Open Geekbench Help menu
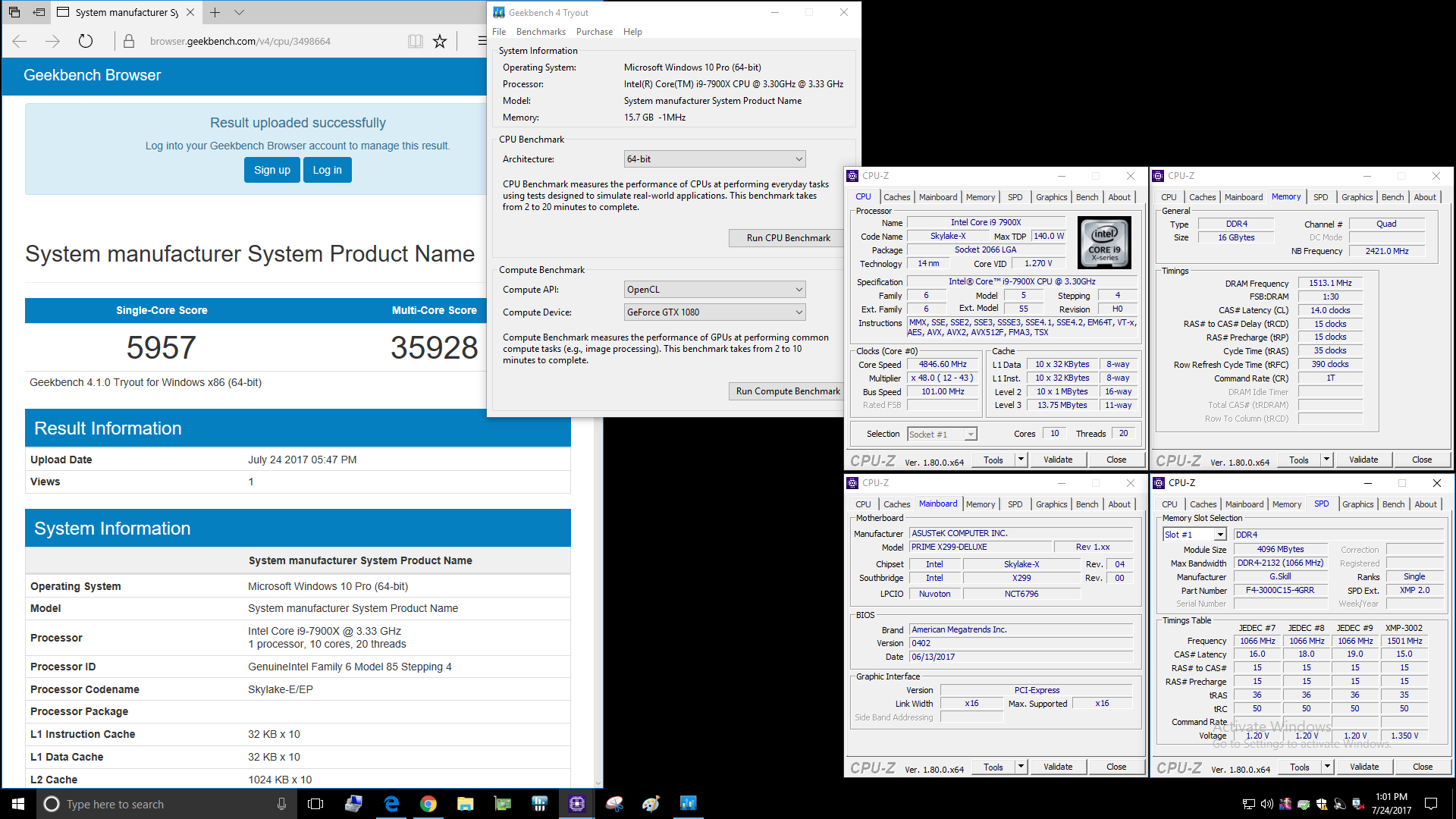Viewport: 1456px width, 819px height. (632, 32)
